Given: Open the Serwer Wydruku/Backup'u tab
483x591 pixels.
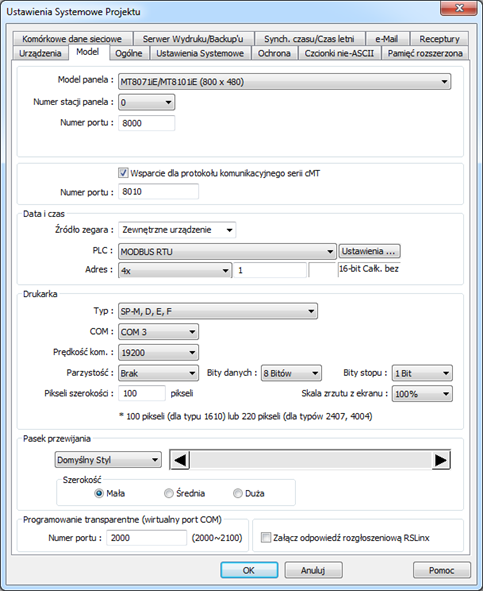Looking at the screenshot, I should pos(193,39).
